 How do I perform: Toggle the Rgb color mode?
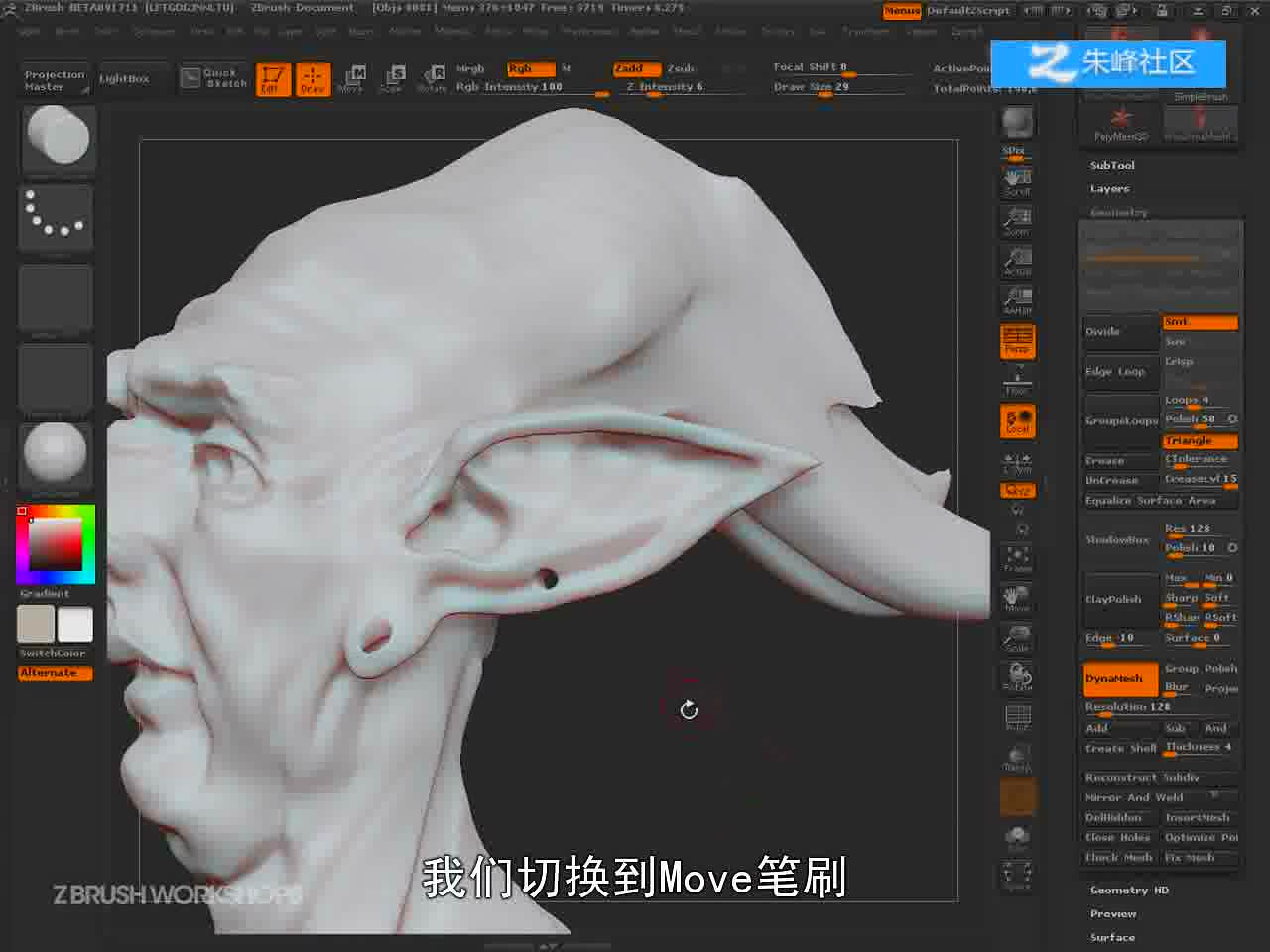tap(530, 69)
